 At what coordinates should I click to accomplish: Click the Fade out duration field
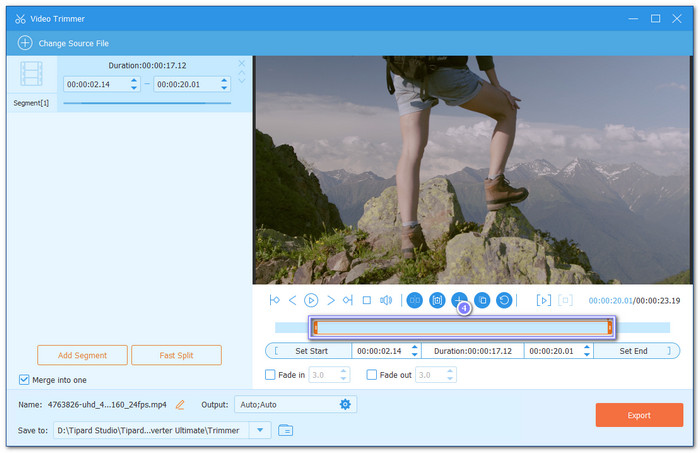[436, 375]
